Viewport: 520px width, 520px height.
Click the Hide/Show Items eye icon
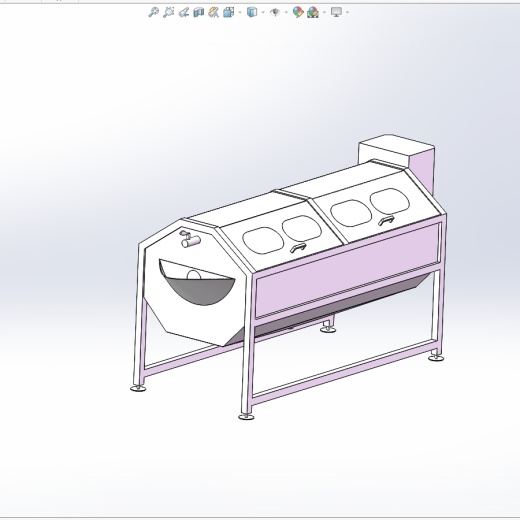pyautogui.click(x=275, y=12)
